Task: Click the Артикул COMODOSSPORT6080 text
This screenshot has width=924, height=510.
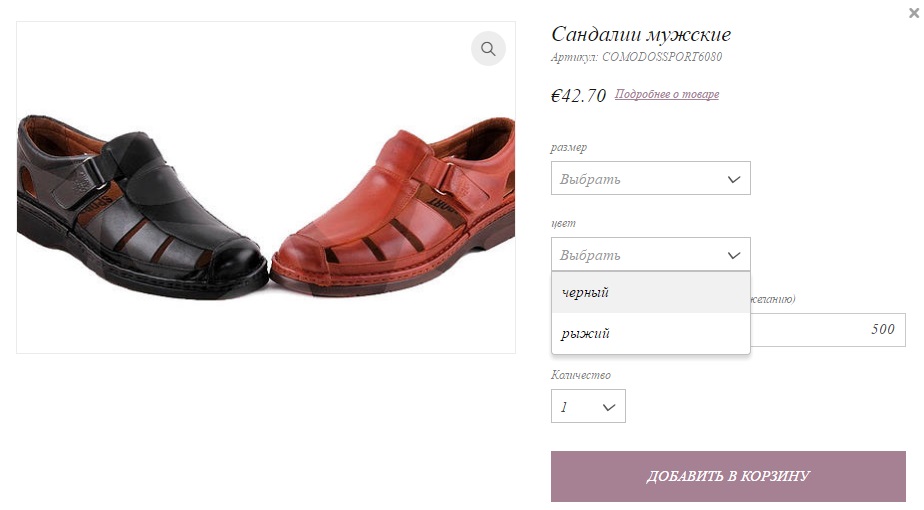Action: 636,58
